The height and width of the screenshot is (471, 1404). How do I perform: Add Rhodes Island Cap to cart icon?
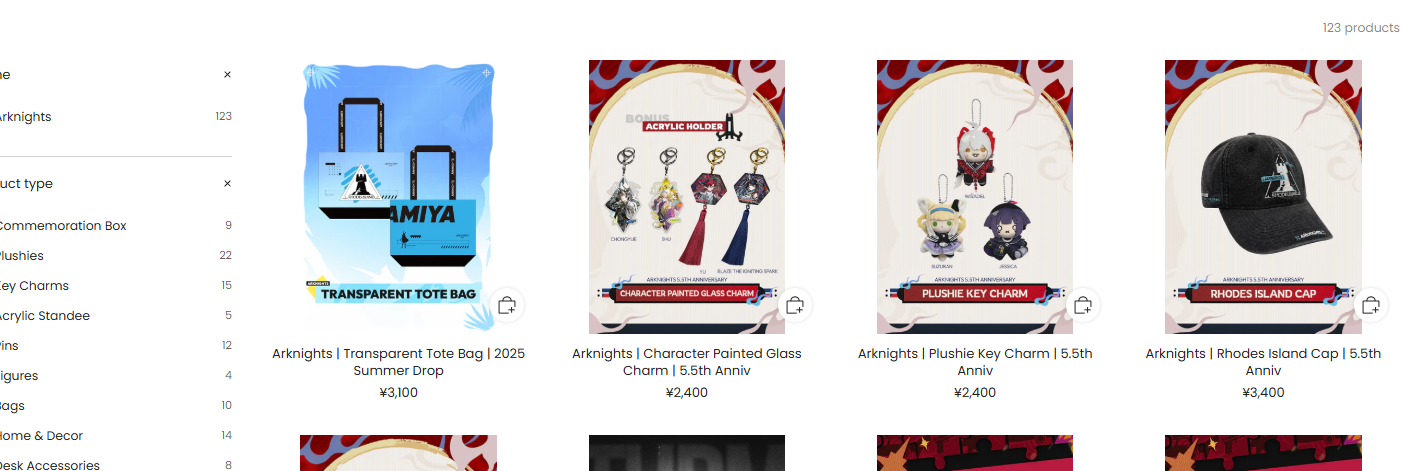[x=1371, y=305]
